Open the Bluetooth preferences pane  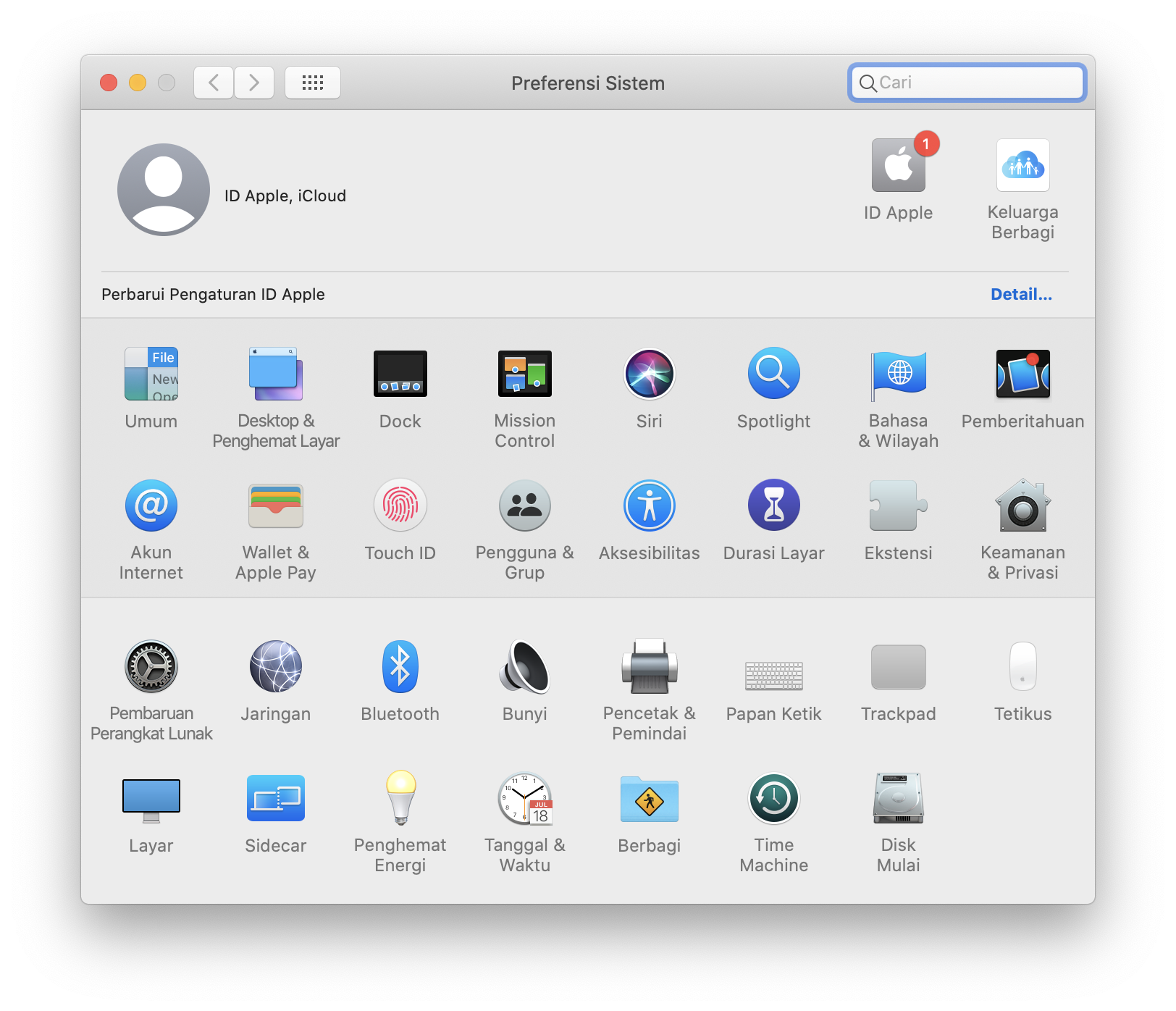(x=400, y=667)
